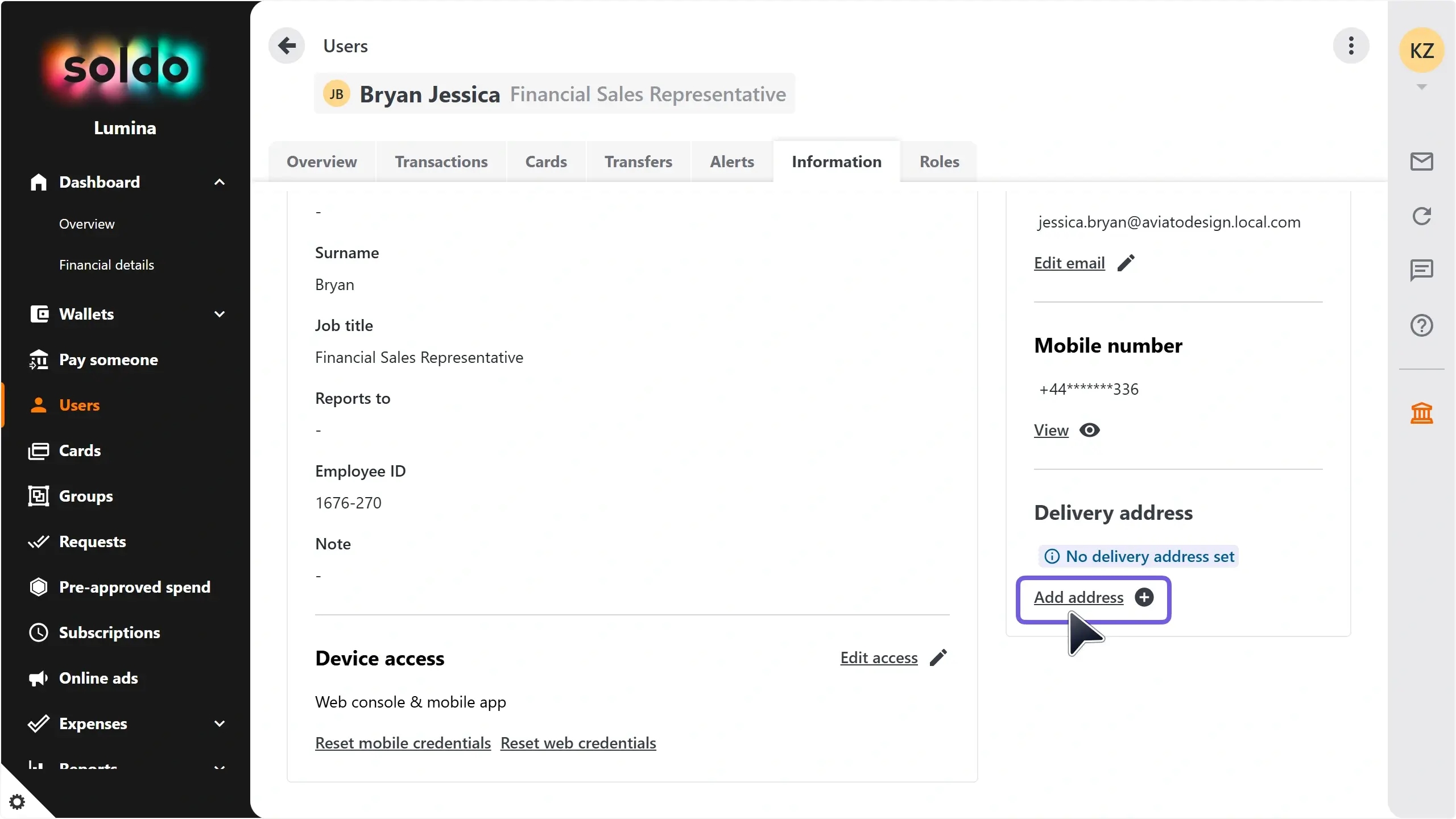Open the help question mark icon
The image size is (1456, 819).
tap(1421, 325)
